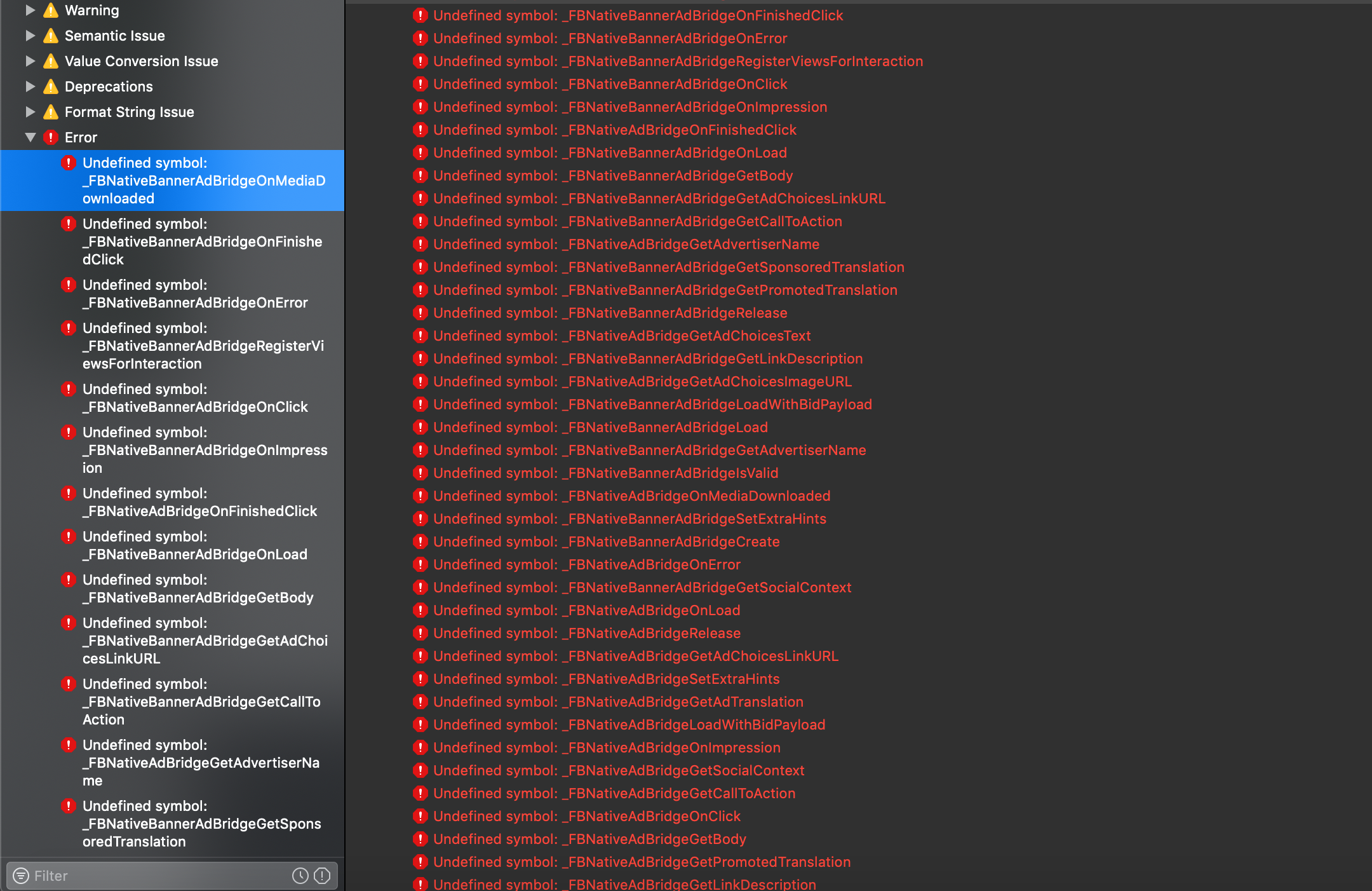1372x891 pixels.
Task: Expand the Deprecations group triangle
Action: 30,86
